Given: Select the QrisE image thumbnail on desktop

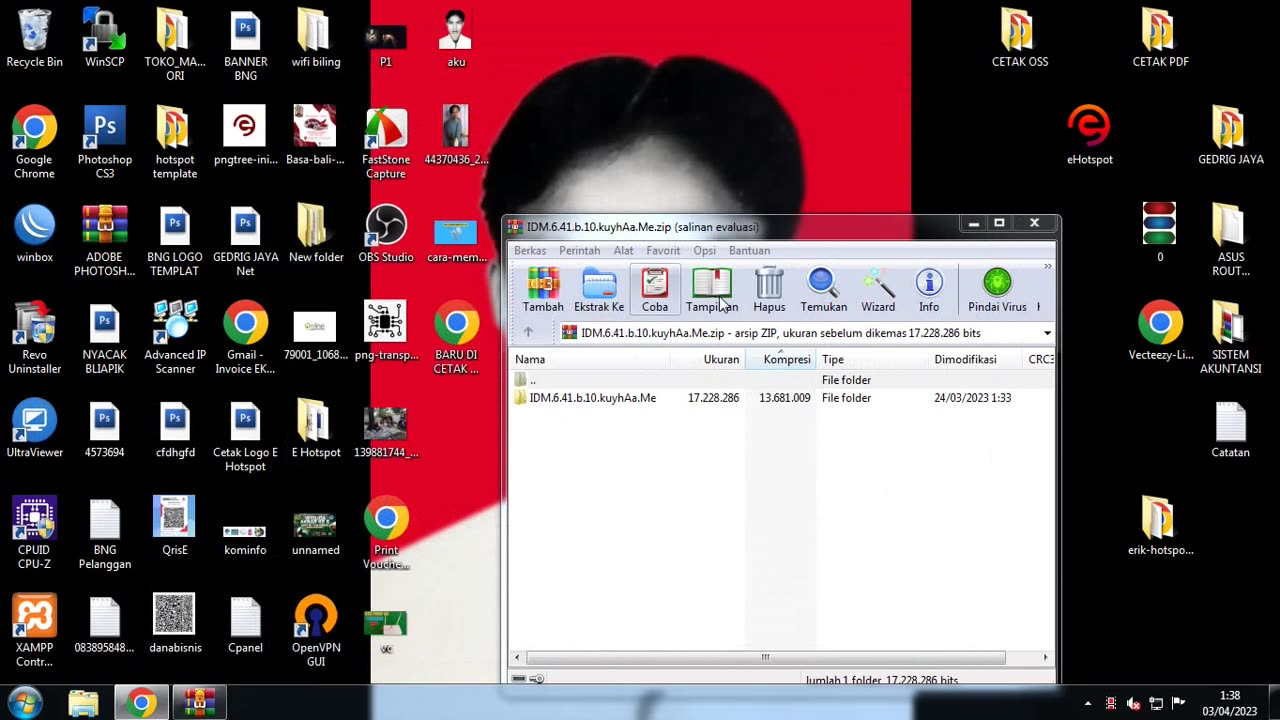Looking at the screenshot, I should (175, 526).
